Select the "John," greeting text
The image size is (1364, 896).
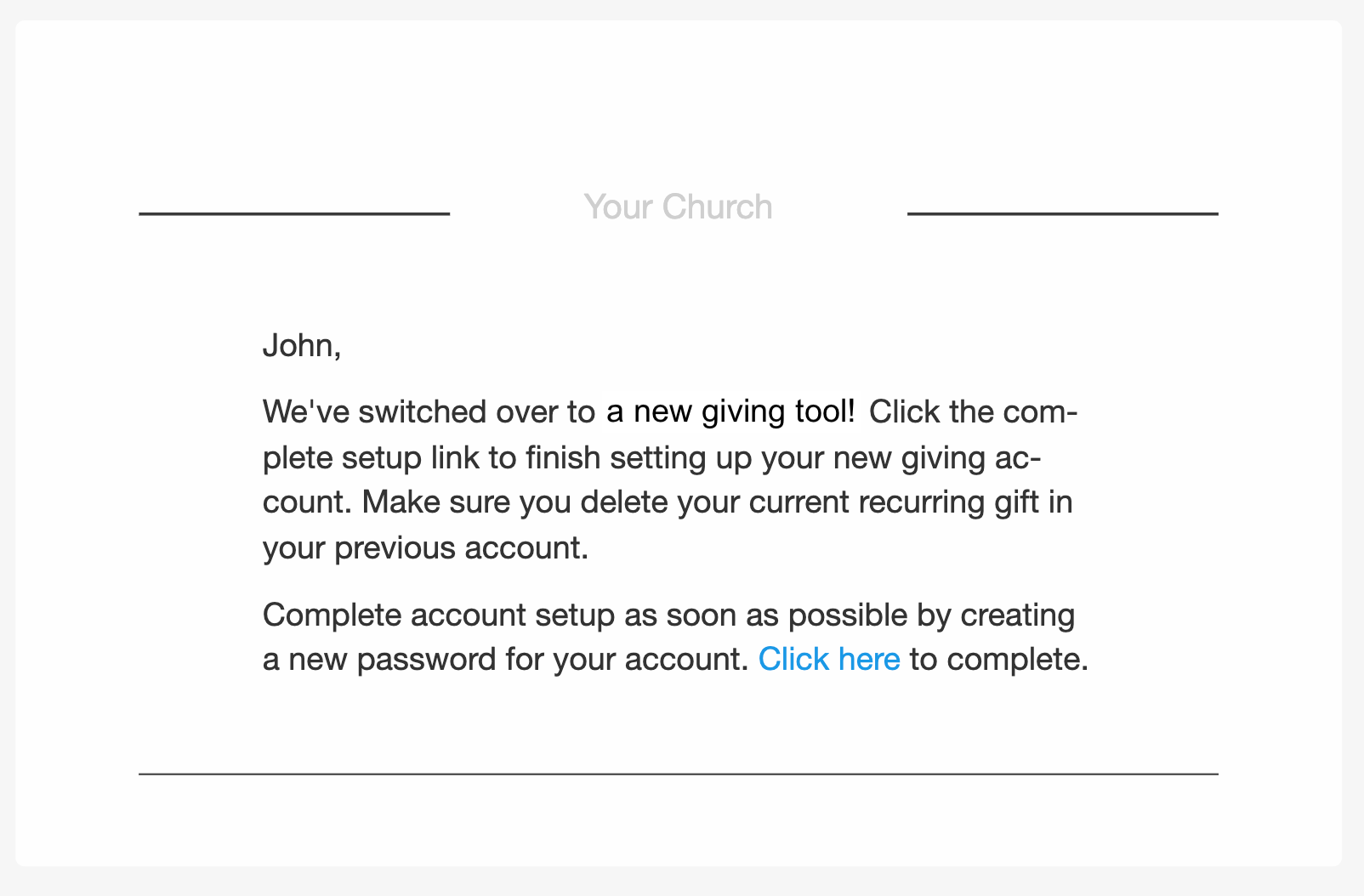coord(302,346)
